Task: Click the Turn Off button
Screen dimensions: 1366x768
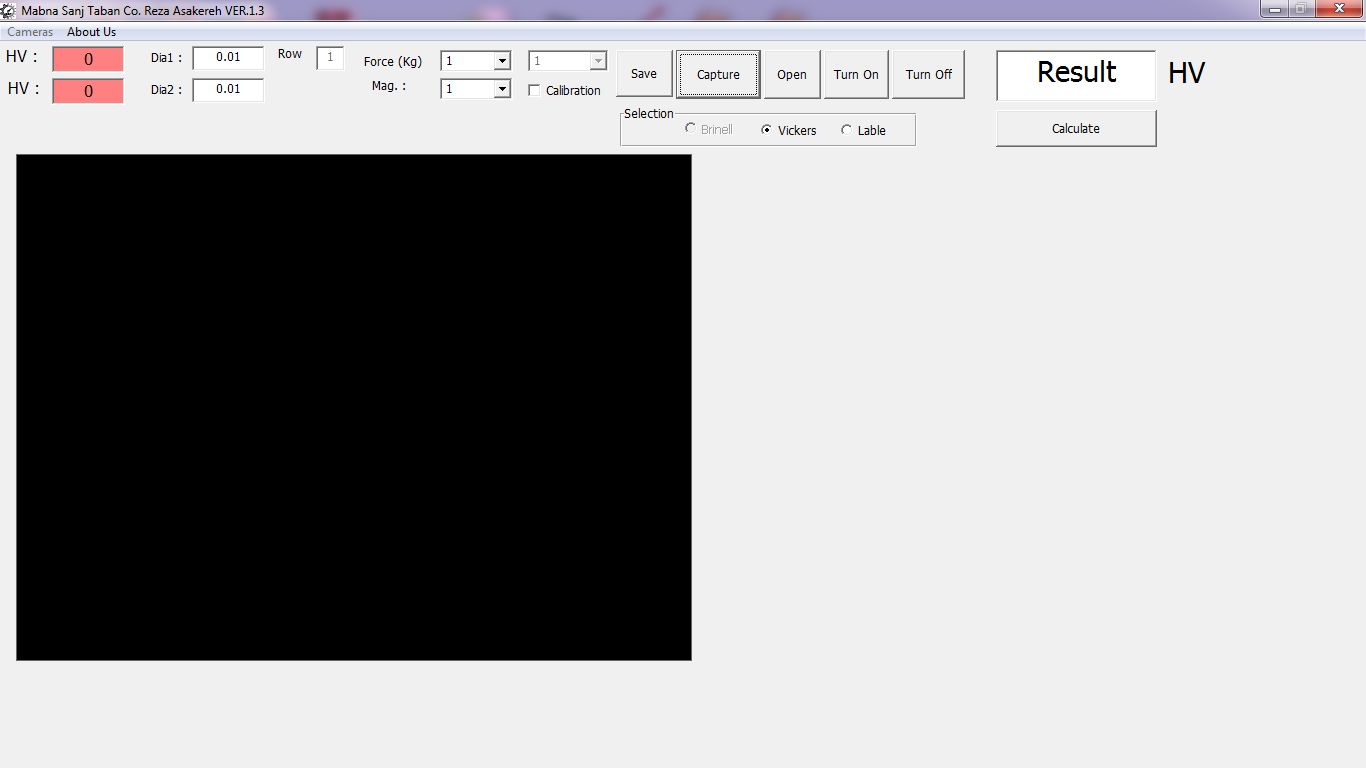Action: [x=929, y=74]
